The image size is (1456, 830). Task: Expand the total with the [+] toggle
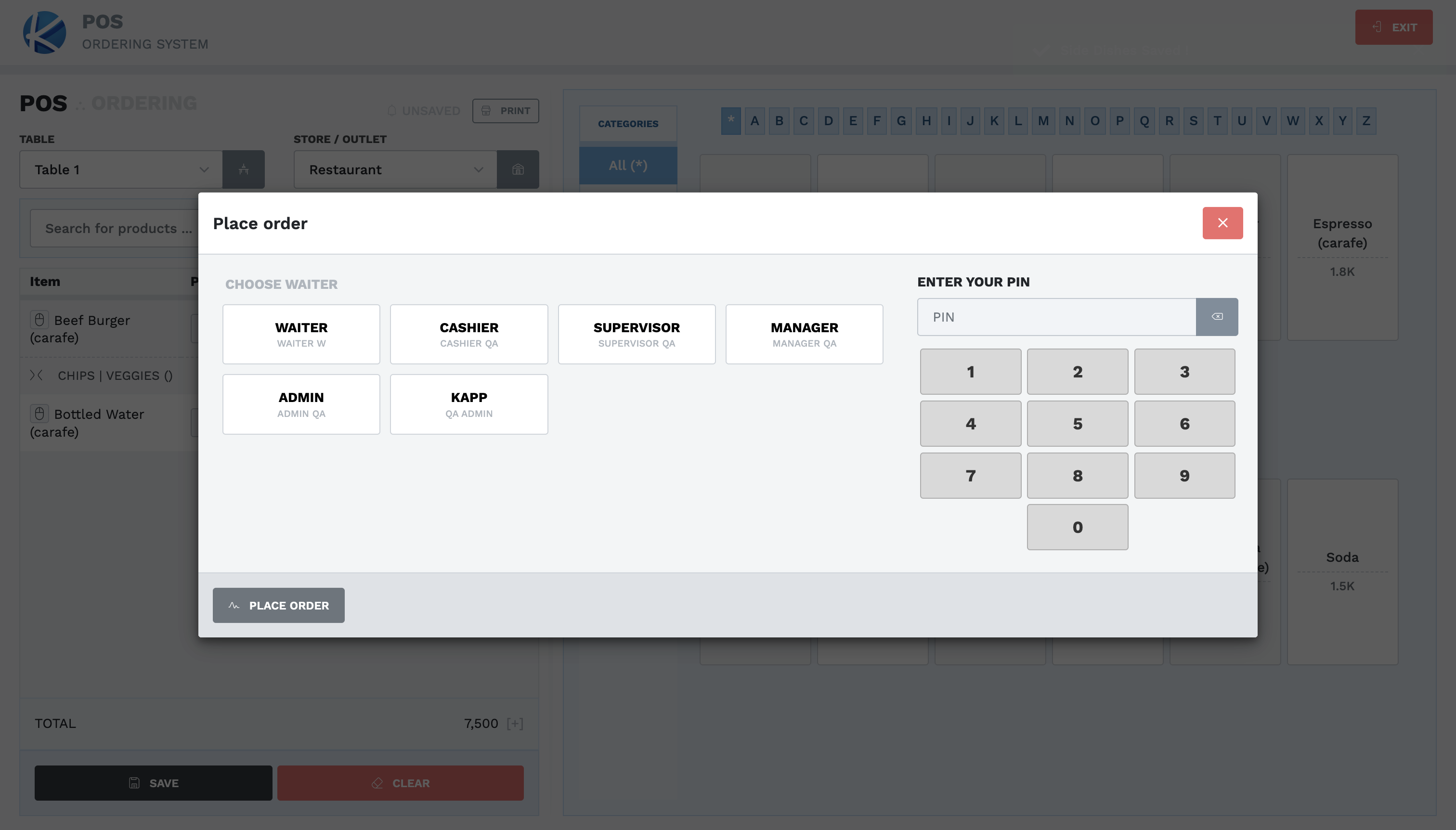pos(515,724)
